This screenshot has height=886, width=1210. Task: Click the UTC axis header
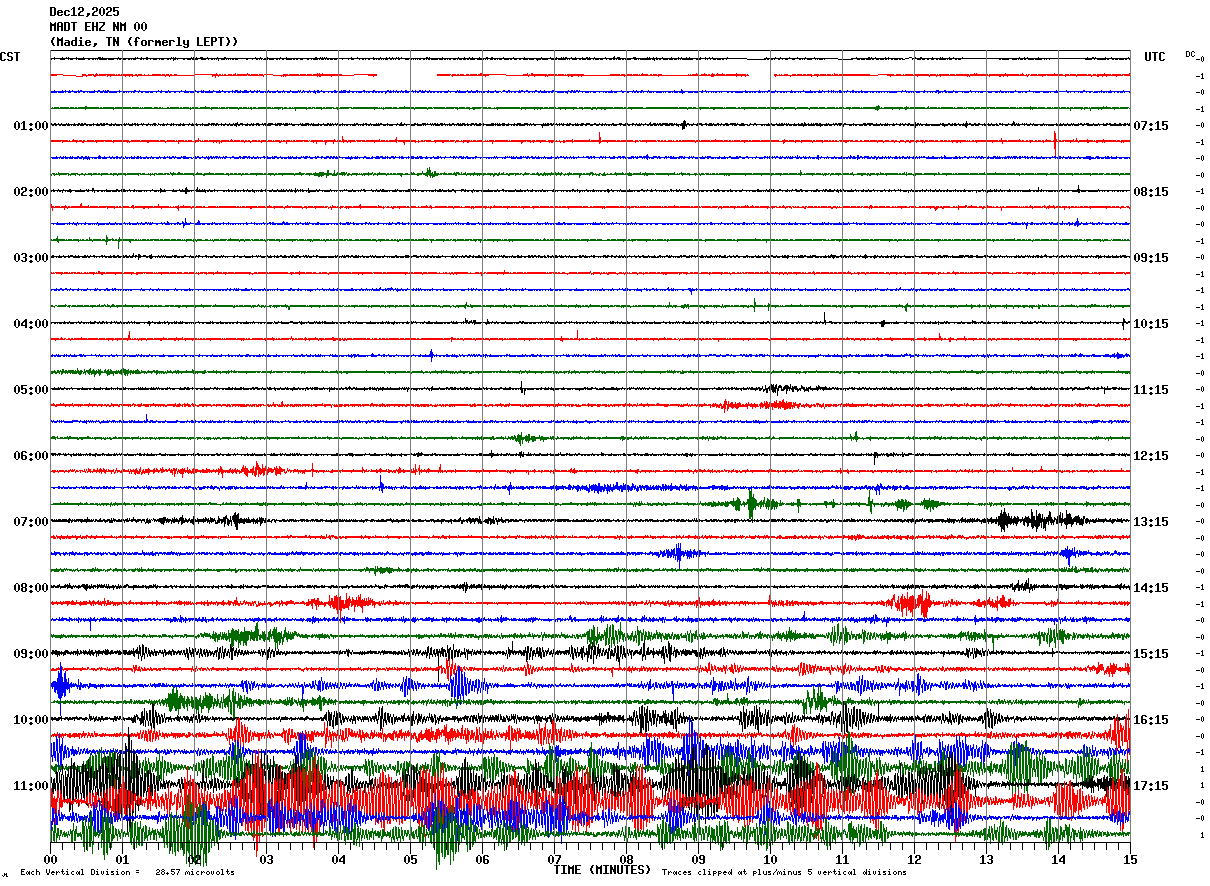point(1155,57)
